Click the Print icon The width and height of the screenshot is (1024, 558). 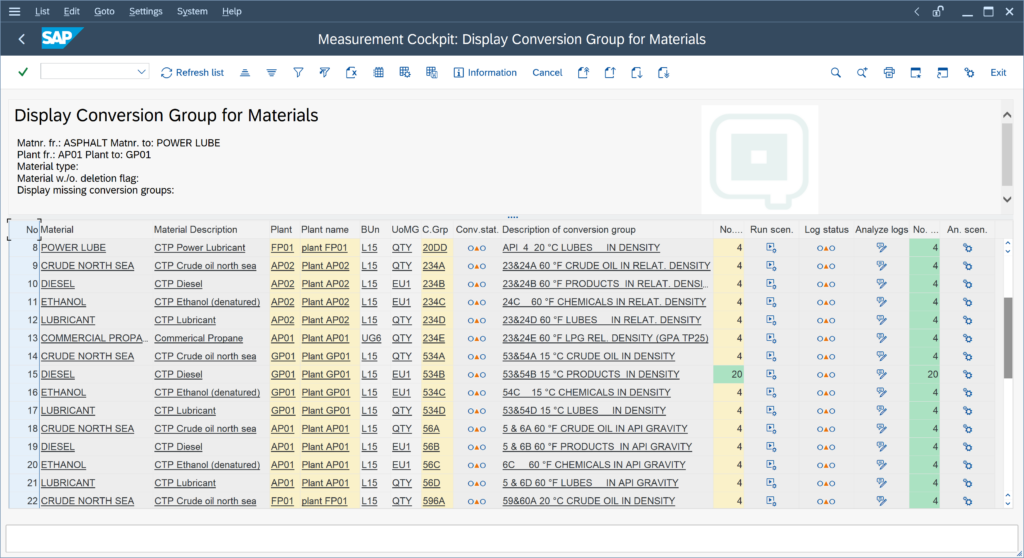coord(889,73)
